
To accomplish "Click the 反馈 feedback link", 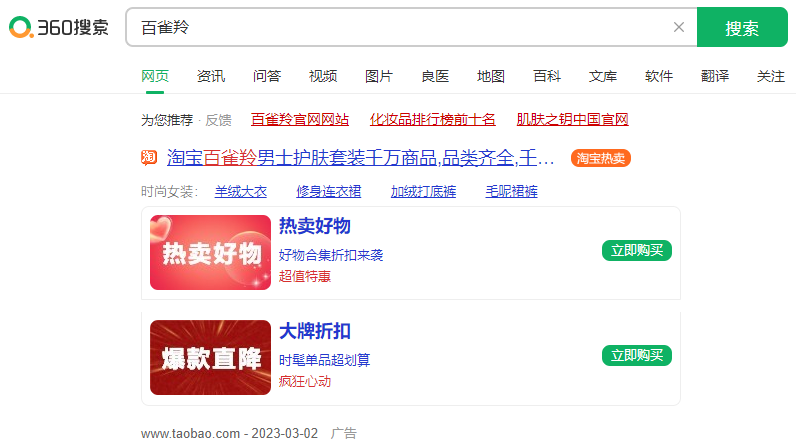I will pos(218,120).
